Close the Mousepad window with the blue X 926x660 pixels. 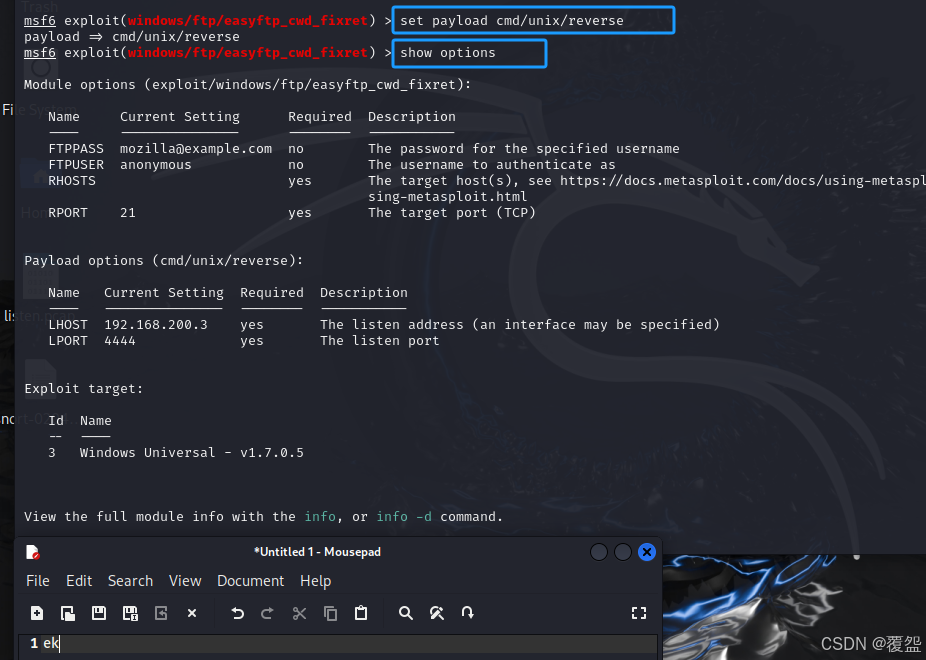[647, 552]
